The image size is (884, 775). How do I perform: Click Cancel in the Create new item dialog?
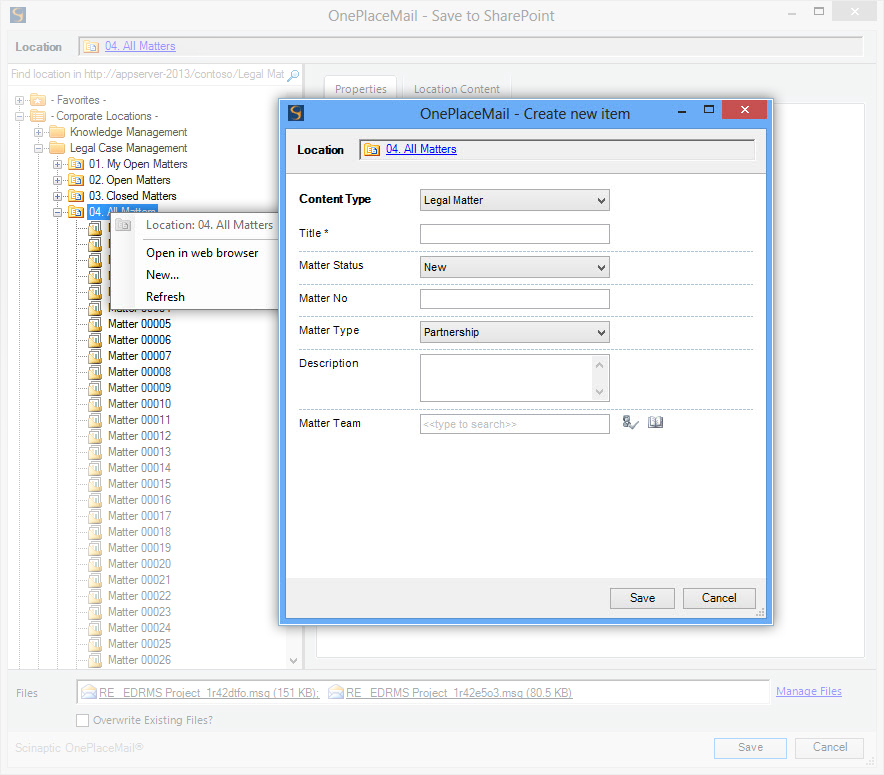point(719,598)
